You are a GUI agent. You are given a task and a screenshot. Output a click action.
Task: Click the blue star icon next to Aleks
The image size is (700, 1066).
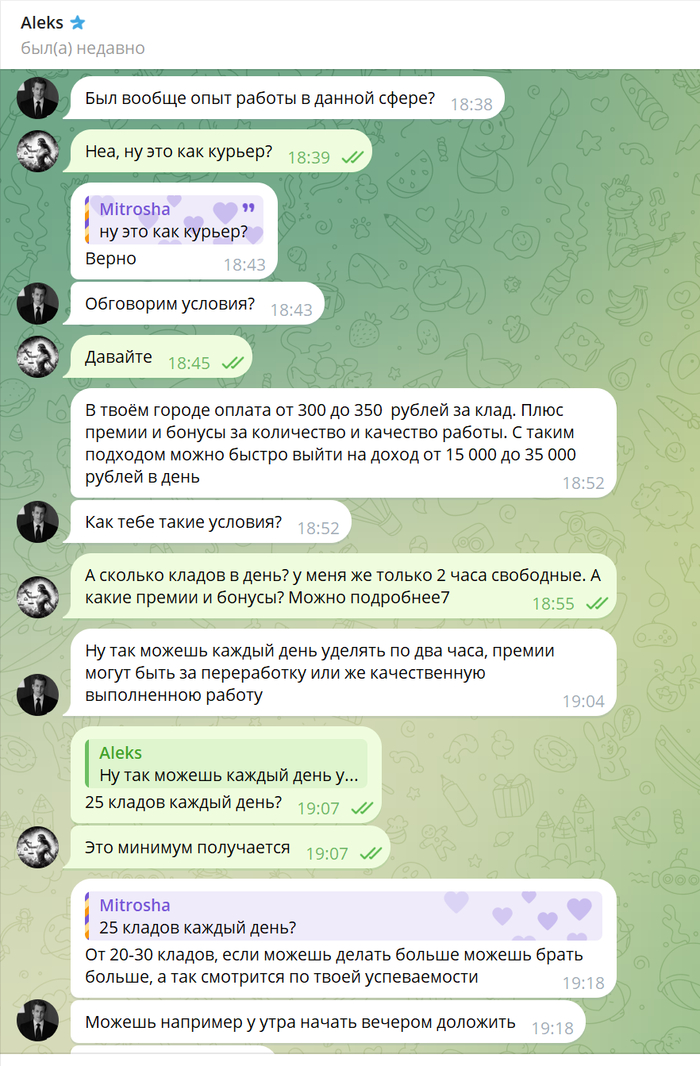click(77, 22)
